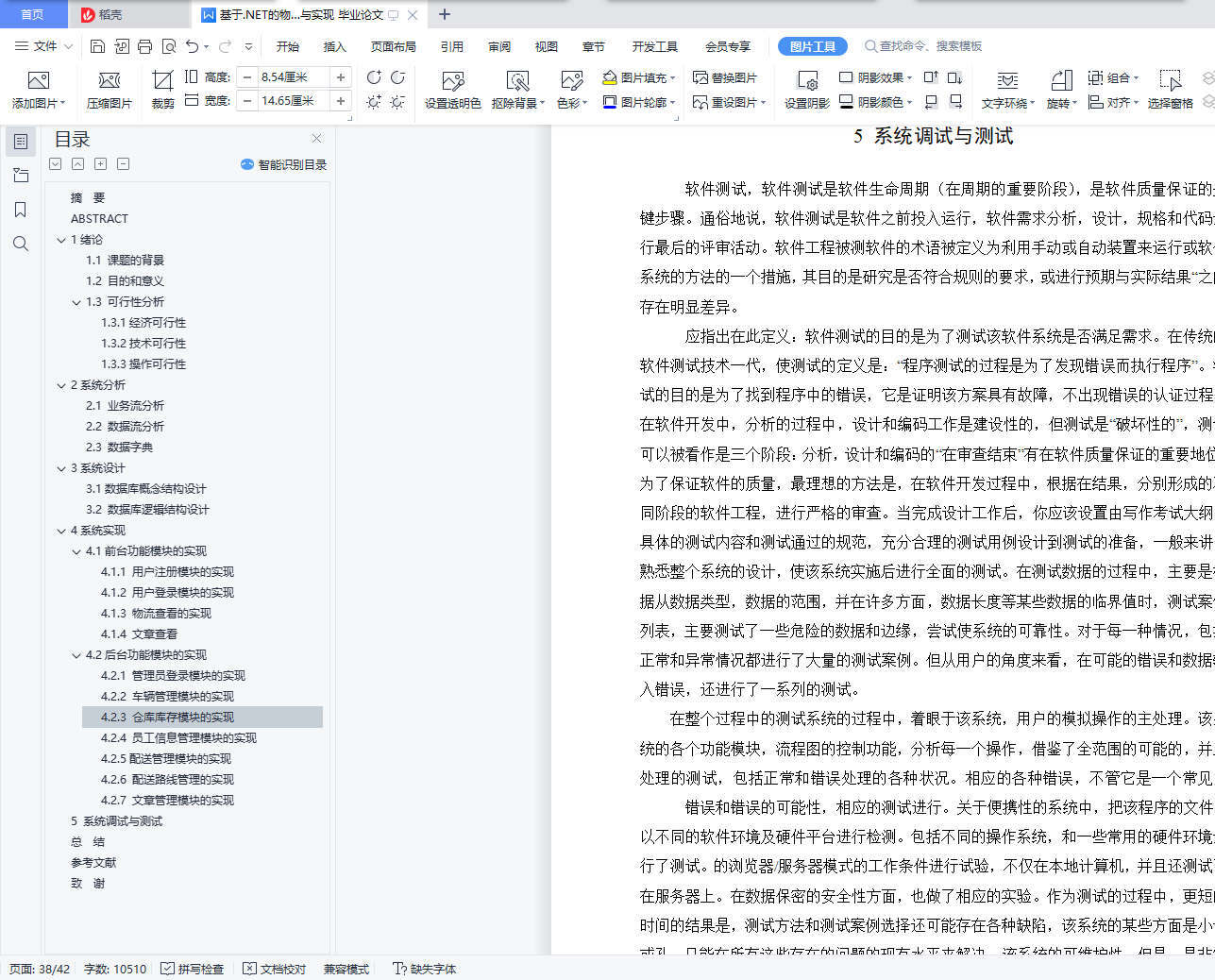Click the Redo arrow icon
The height and width of the screenshot is (980, 1215).
coord(225,46)
